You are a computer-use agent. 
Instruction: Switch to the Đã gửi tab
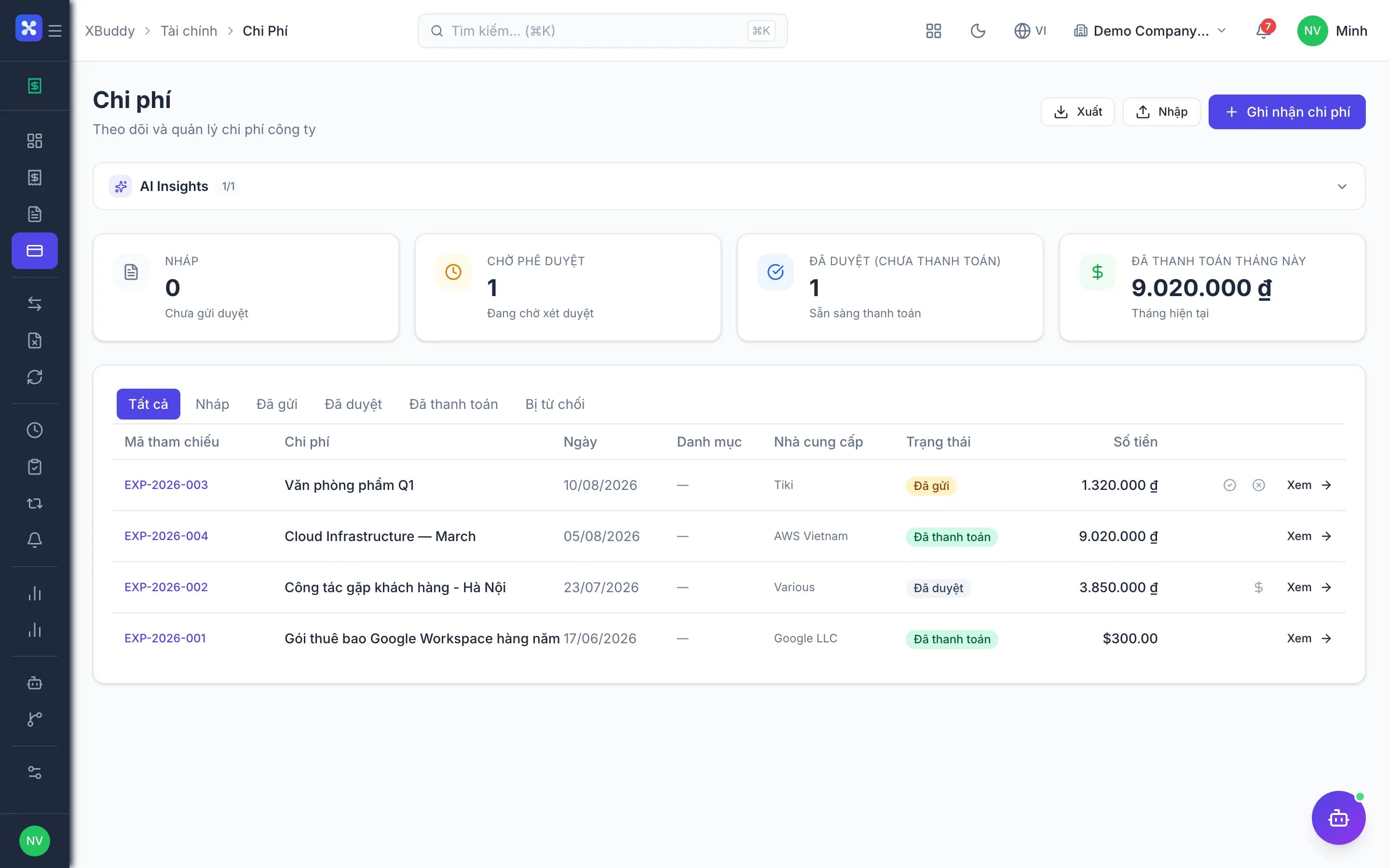click(277, 404)
